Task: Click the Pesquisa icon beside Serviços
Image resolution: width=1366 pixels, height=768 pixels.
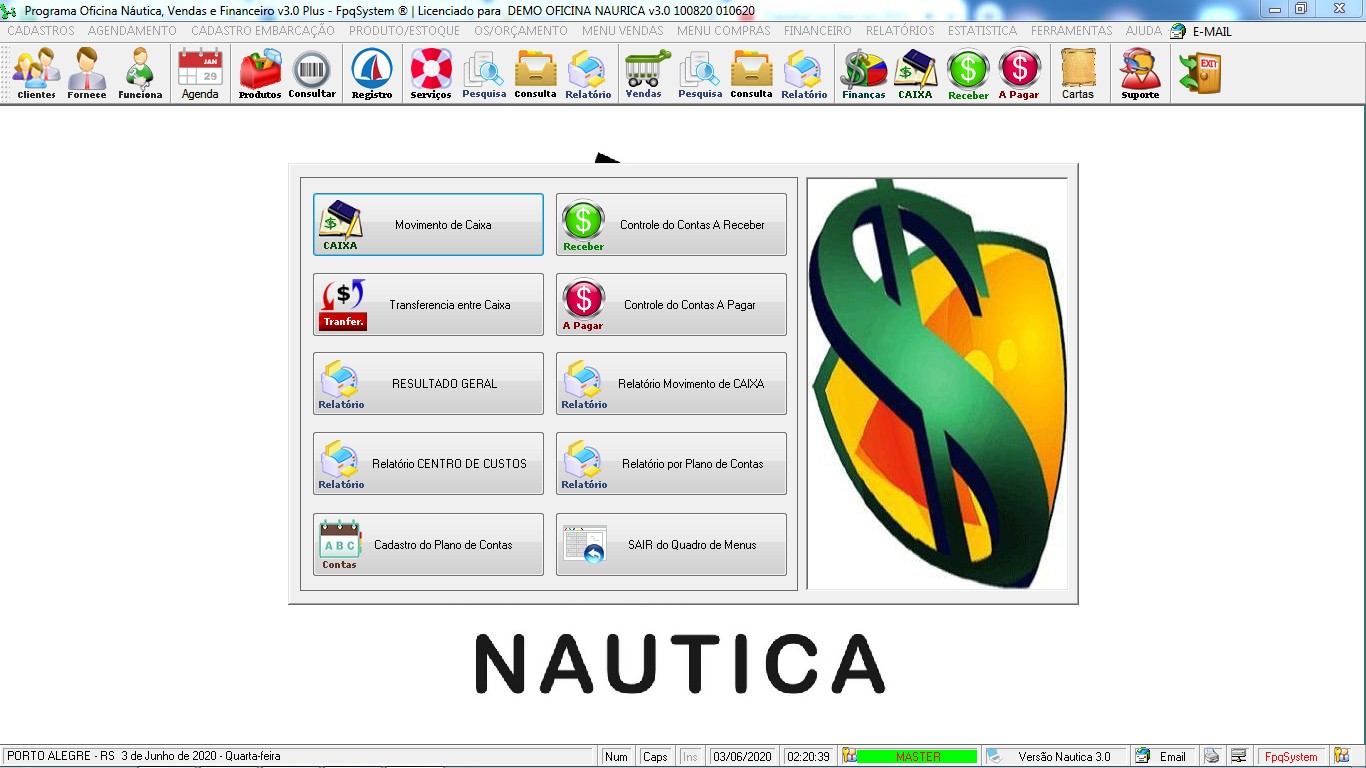Action: [484, 74]
